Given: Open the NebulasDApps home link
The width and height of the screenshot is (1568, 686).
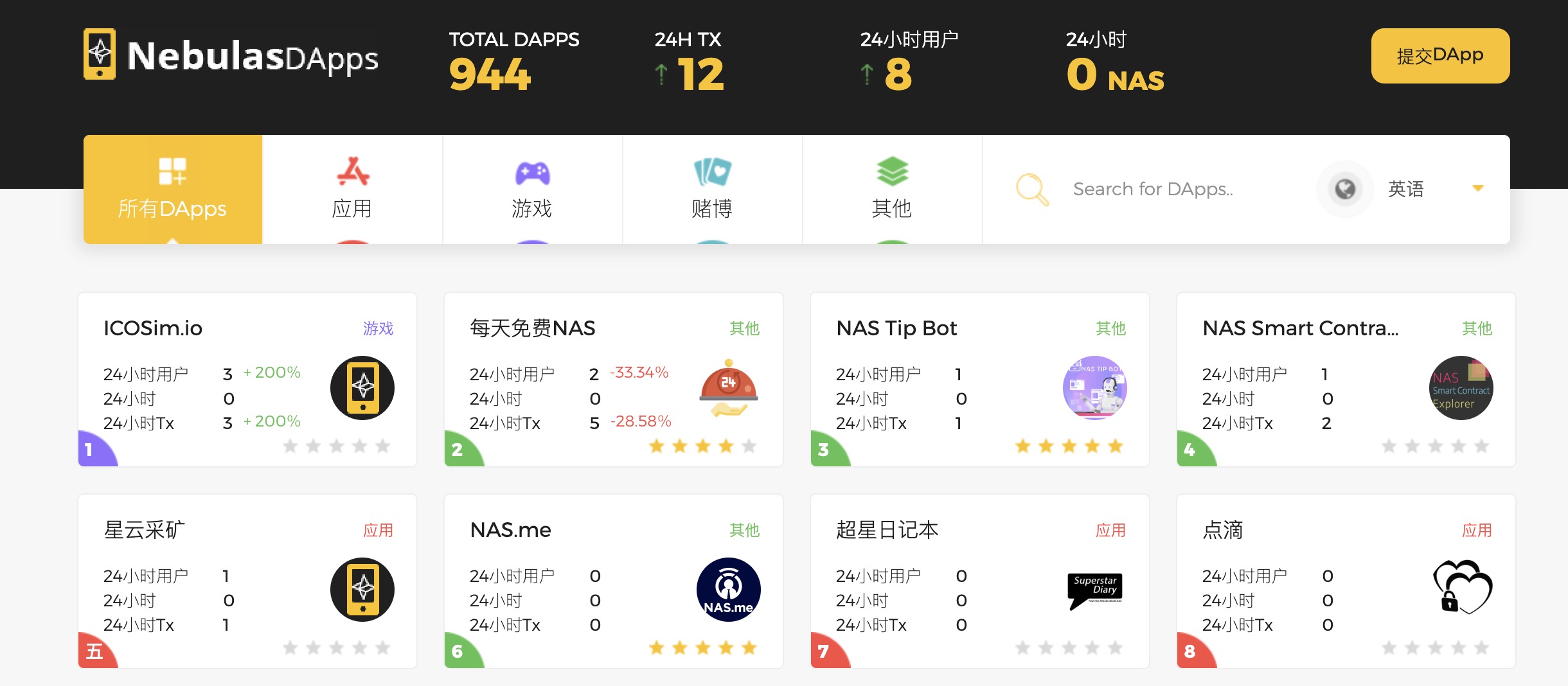Looking at the screenshot, I should [x=231, y=55].
